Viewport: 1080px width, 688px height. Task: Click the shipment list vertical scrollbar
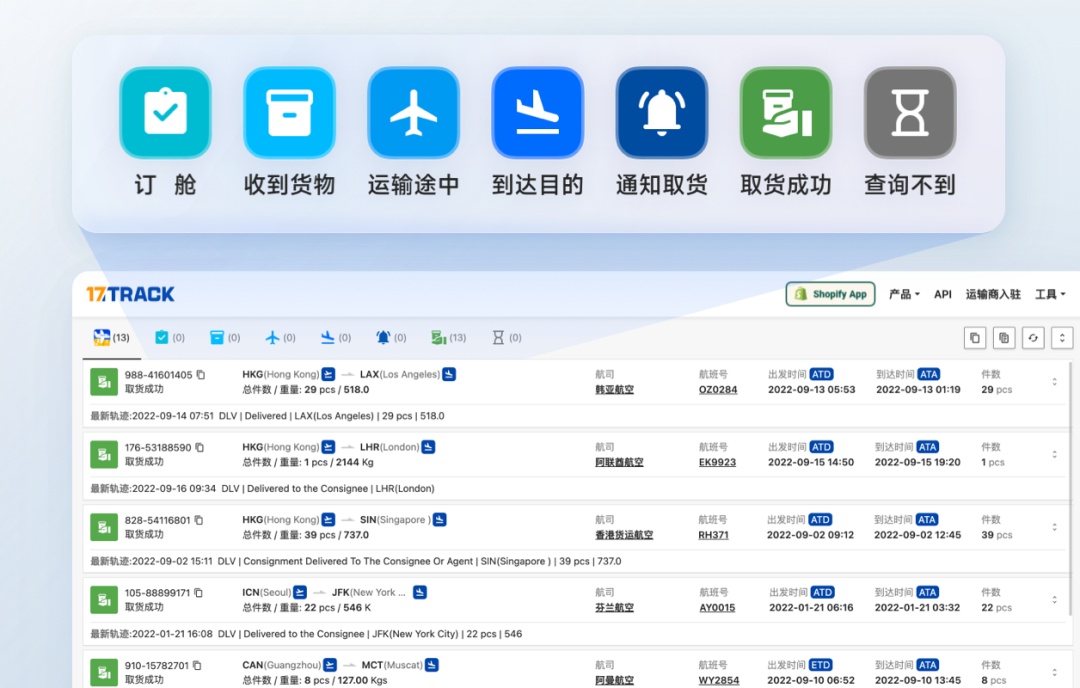pos(1070,489)
